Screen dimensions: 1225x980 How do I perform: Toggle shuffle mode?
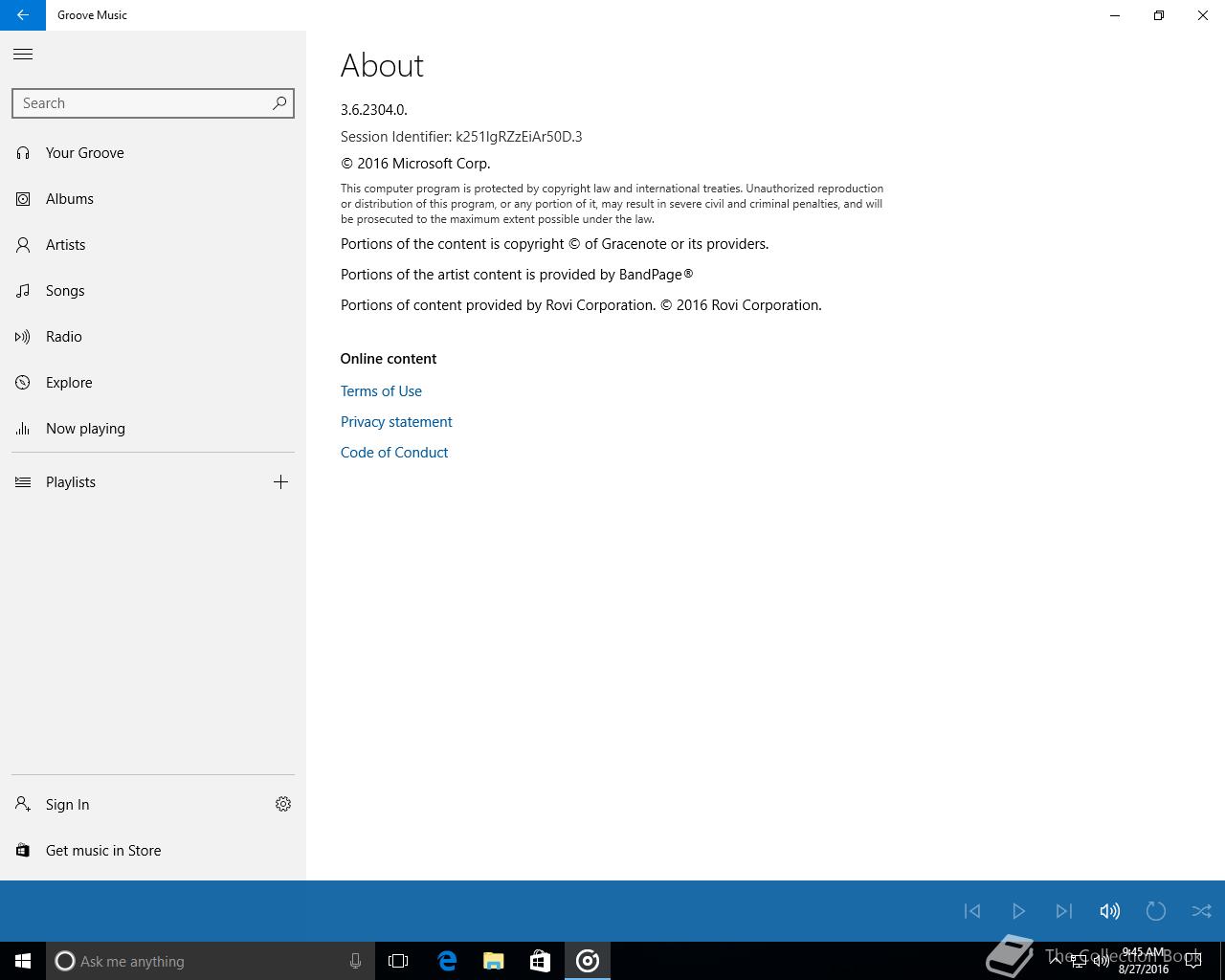(x=1202, y=911)
